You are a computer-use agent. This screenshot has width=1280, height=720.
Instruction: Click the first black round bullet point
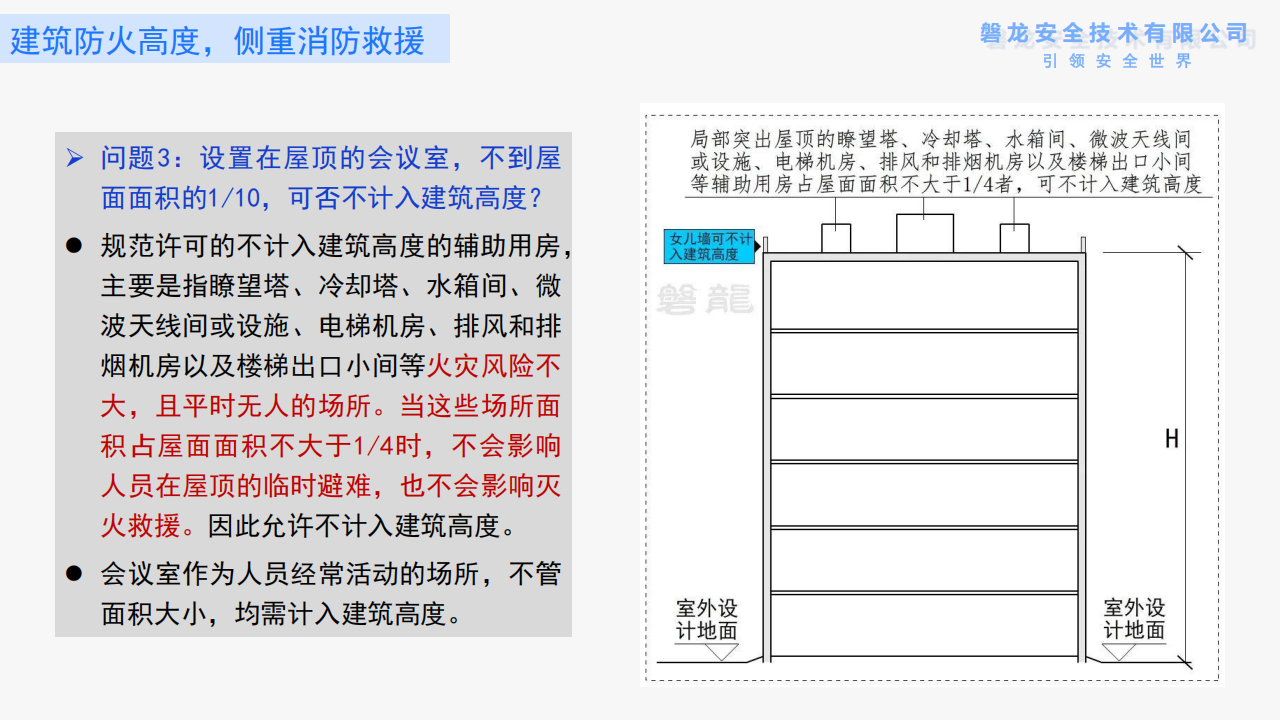coord(73,246)
